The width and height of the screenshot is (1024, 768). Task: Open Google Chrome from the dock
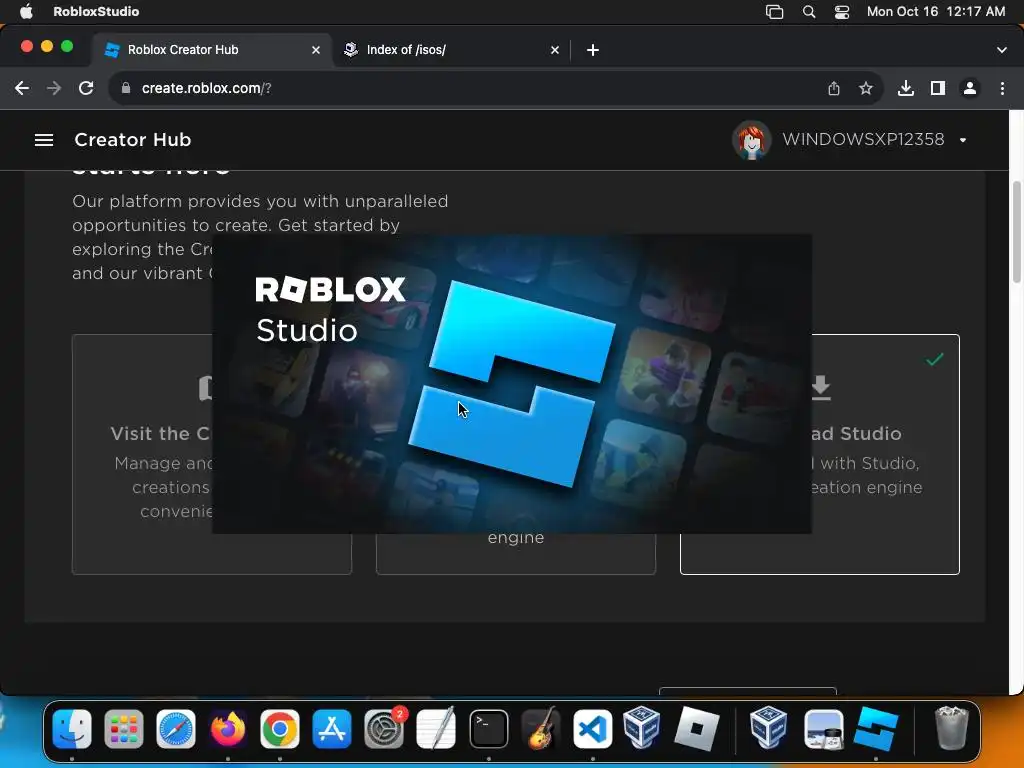click(280, 728)
